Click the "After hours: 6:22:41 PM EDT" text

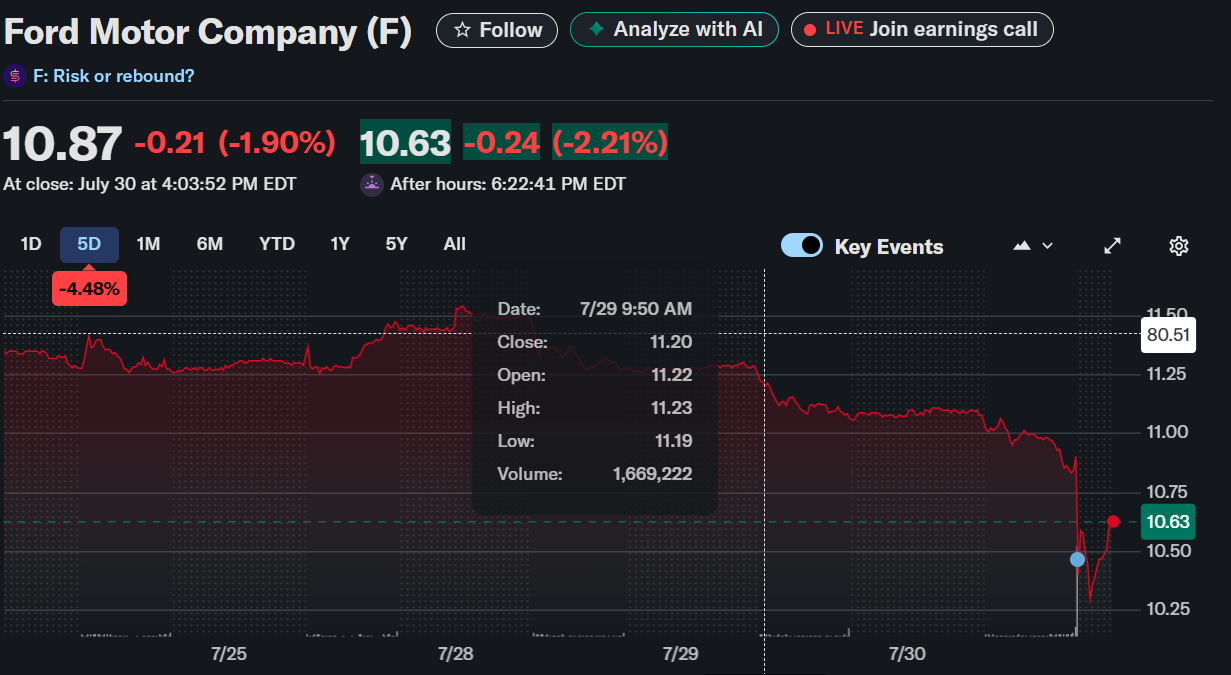[508, 184]
